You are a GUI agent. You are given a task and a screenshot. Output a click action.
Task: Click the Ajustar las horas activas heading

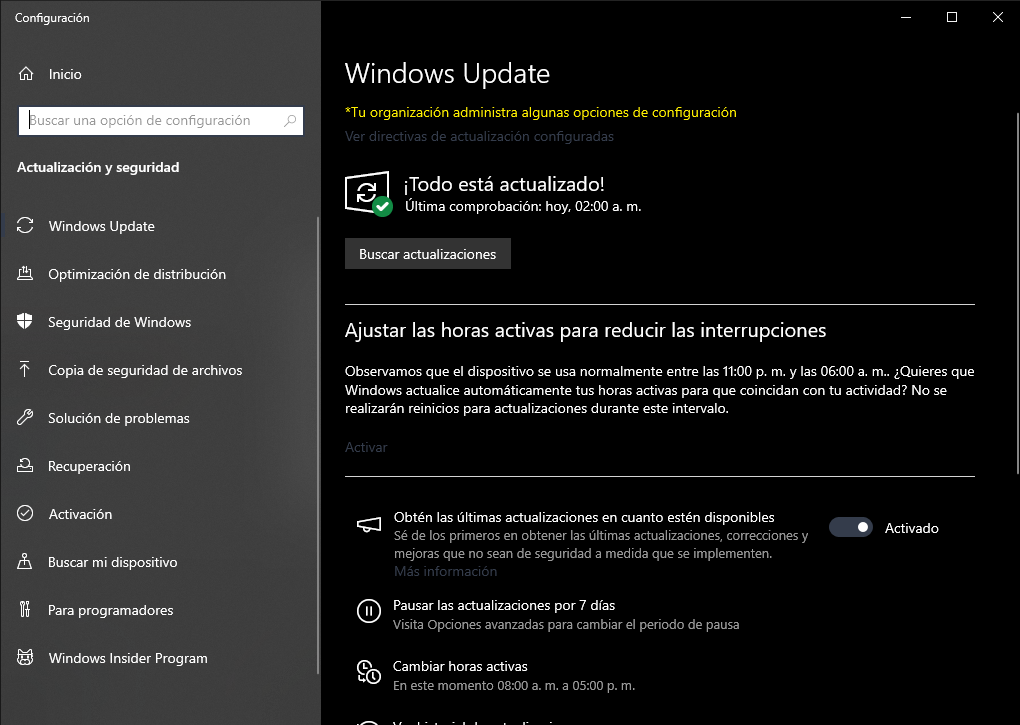click(x=585, y=330)
